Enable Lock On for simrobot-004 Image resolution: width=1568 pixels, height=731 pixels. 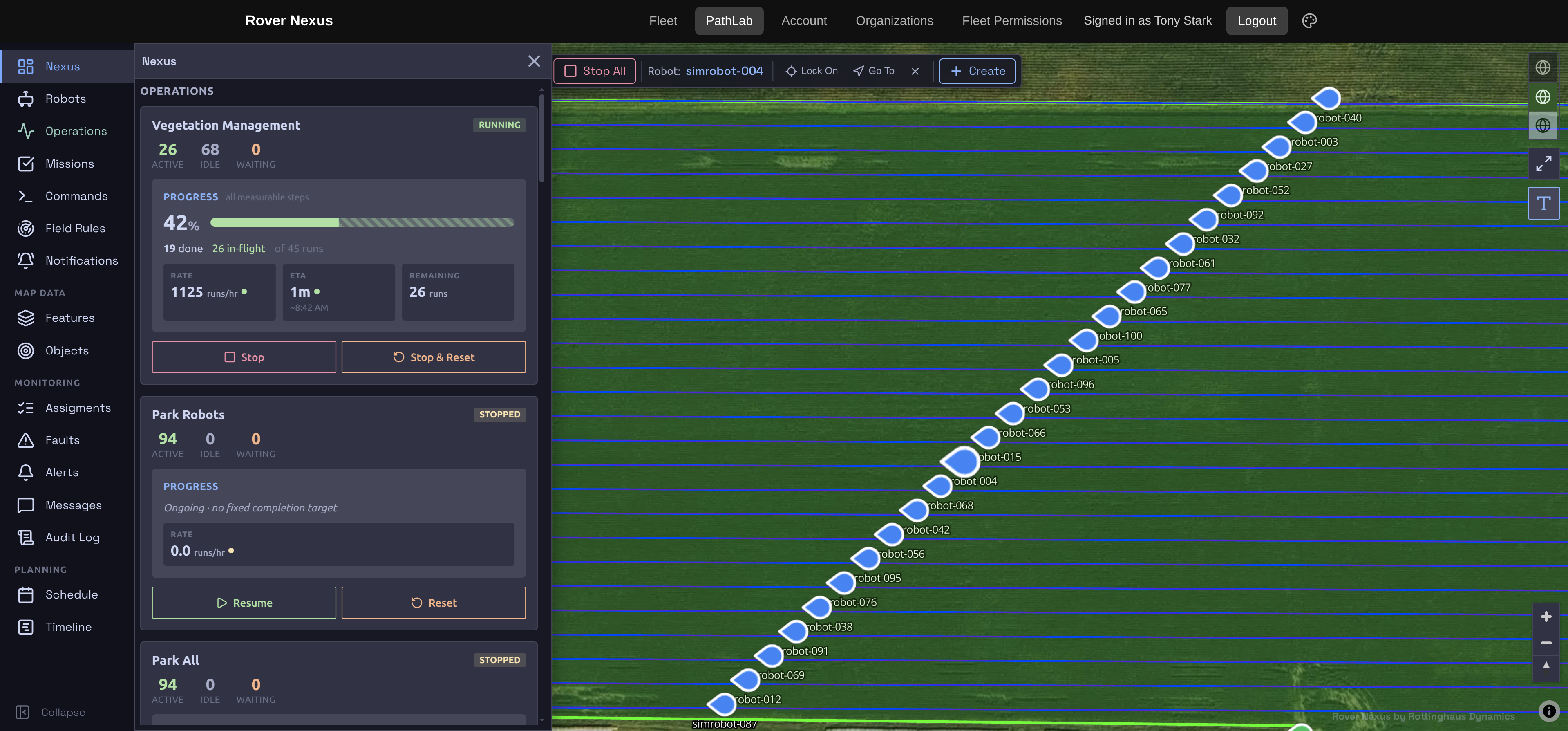click(x=812, y=71)
